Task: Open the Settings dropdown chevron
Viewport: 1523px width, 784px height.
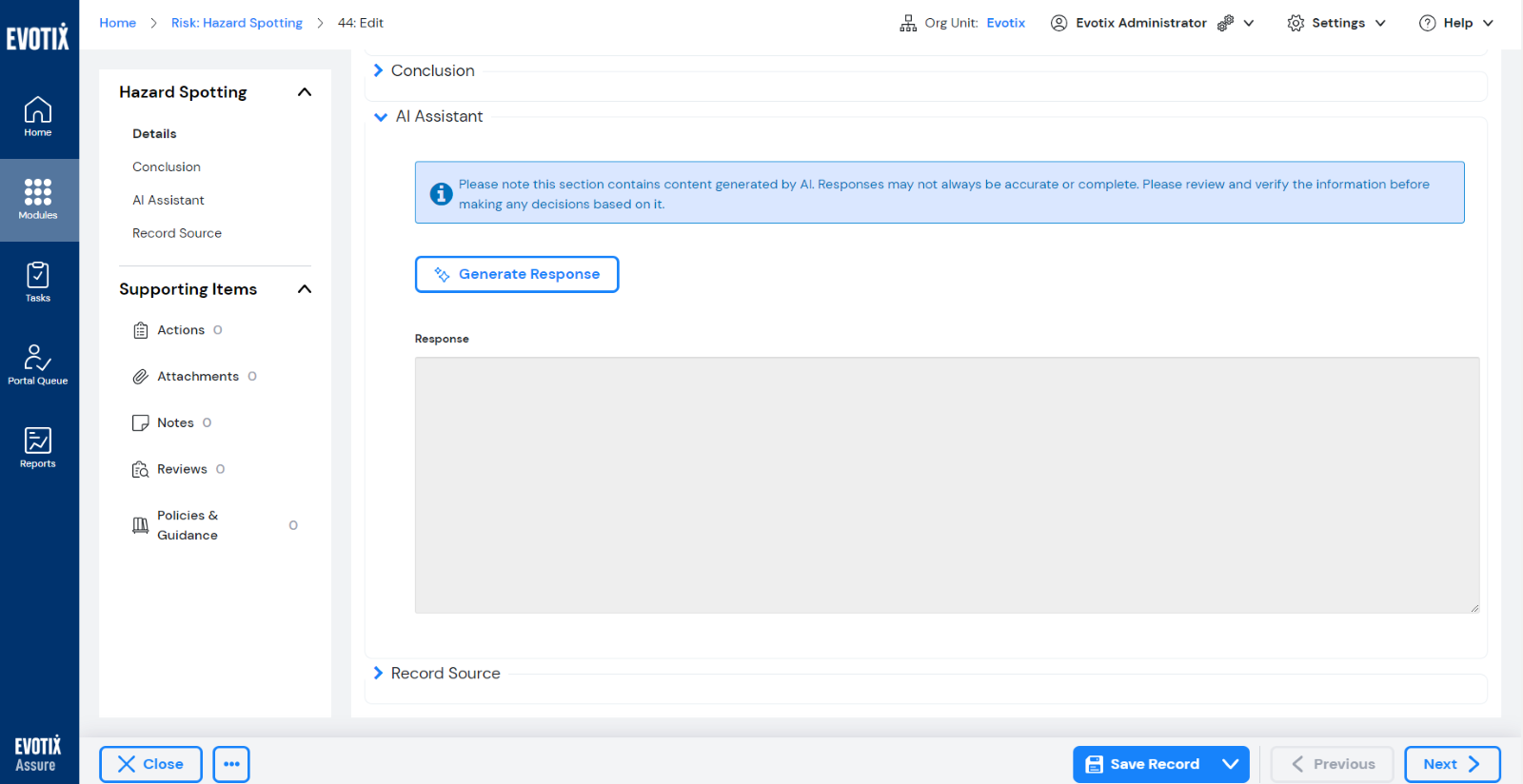Action: coord(1380,23)
